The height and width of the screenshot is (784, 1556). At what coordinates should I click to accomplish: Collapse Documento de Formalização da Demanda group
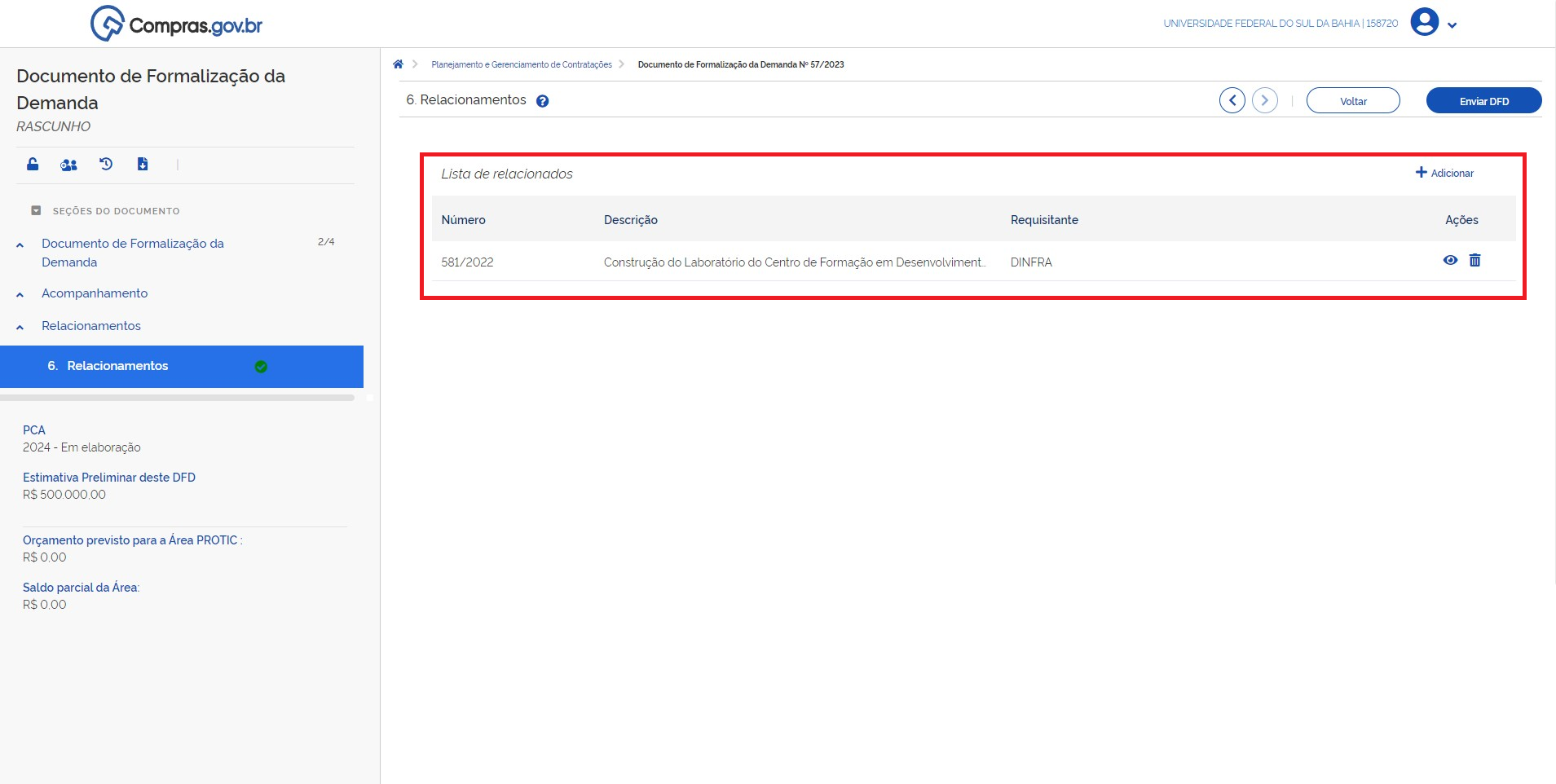[x=20, y=244]
